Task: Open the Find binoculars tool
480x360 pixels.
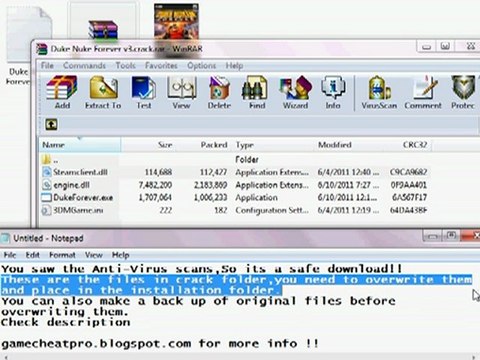Action: (x=256, y=88)
